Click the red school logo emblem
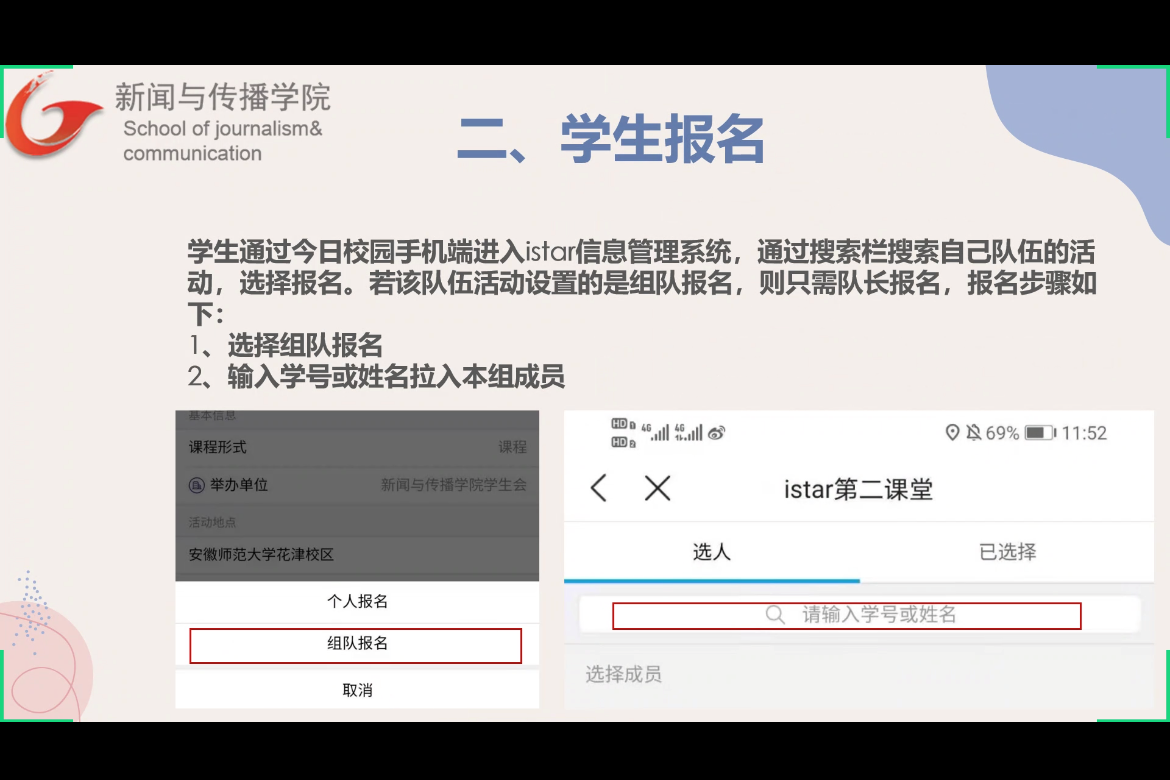This screenshot has height=780, width=1170. pos(50,116)
